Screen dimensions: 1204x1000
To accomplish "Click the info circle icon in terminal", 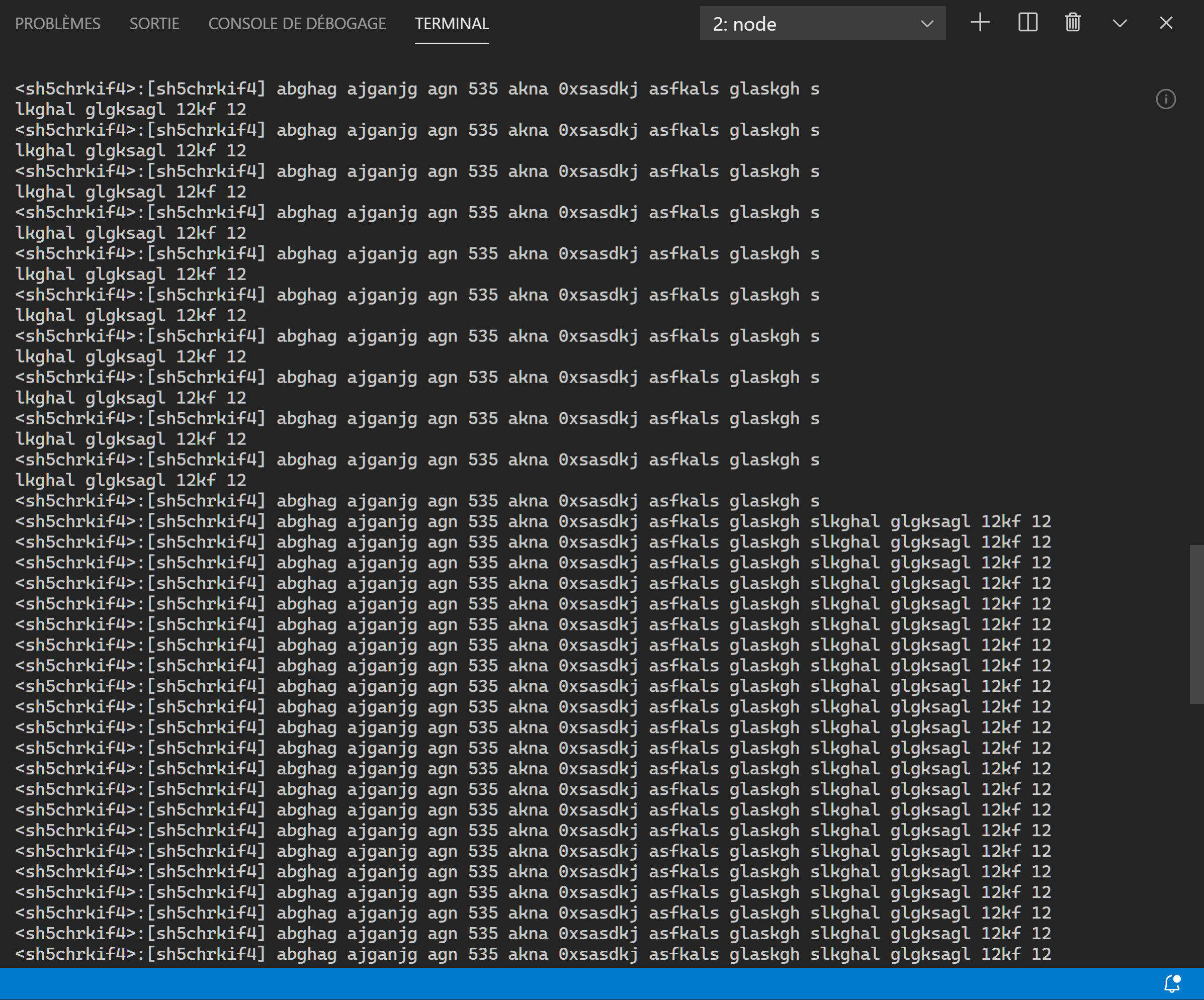I will pos(1166,99).
